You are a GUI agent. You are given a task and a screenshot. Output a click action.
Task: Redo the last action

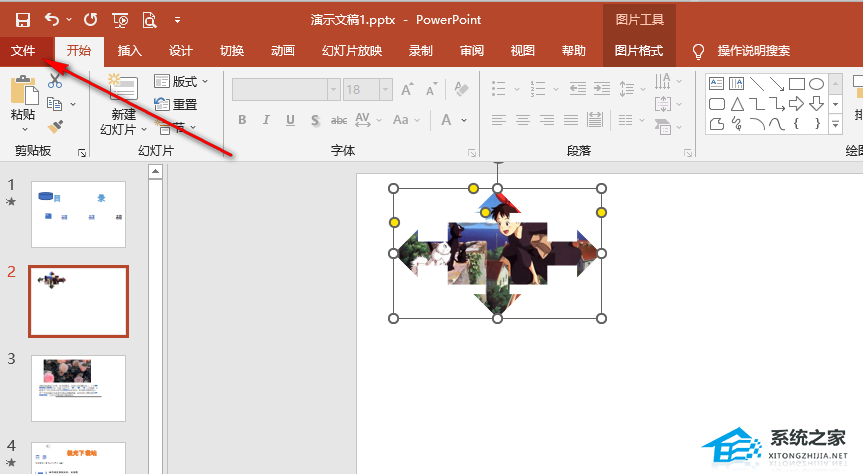90,20
